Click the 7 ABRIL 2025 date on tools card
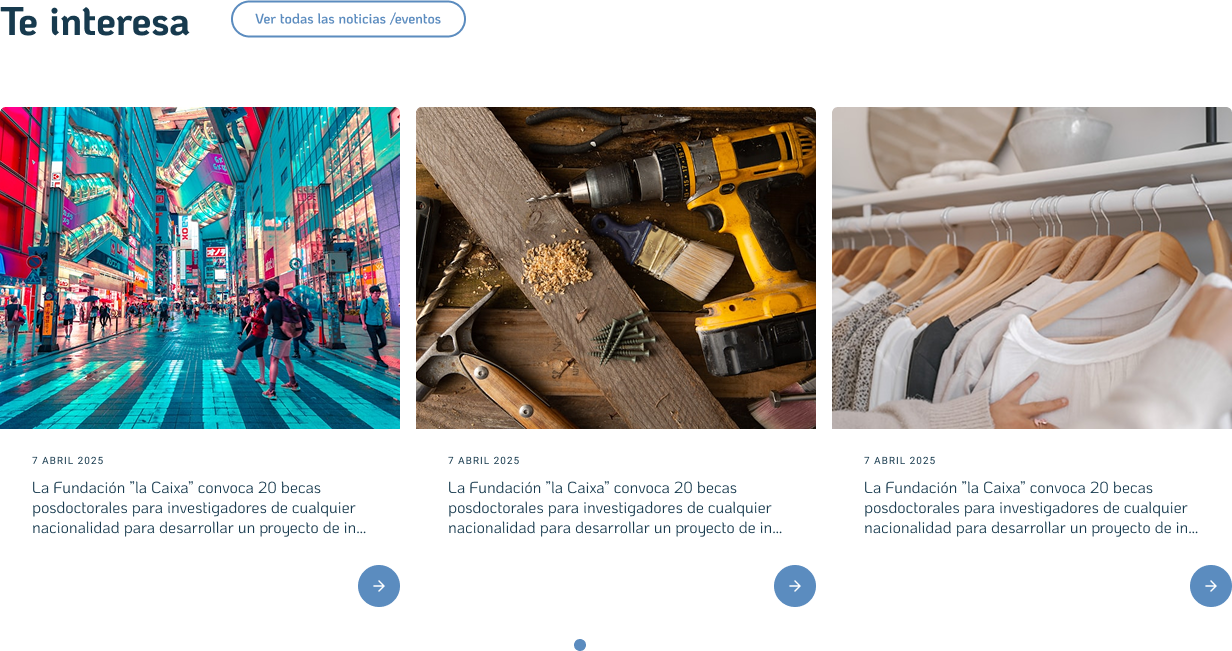 click(484, 461)
